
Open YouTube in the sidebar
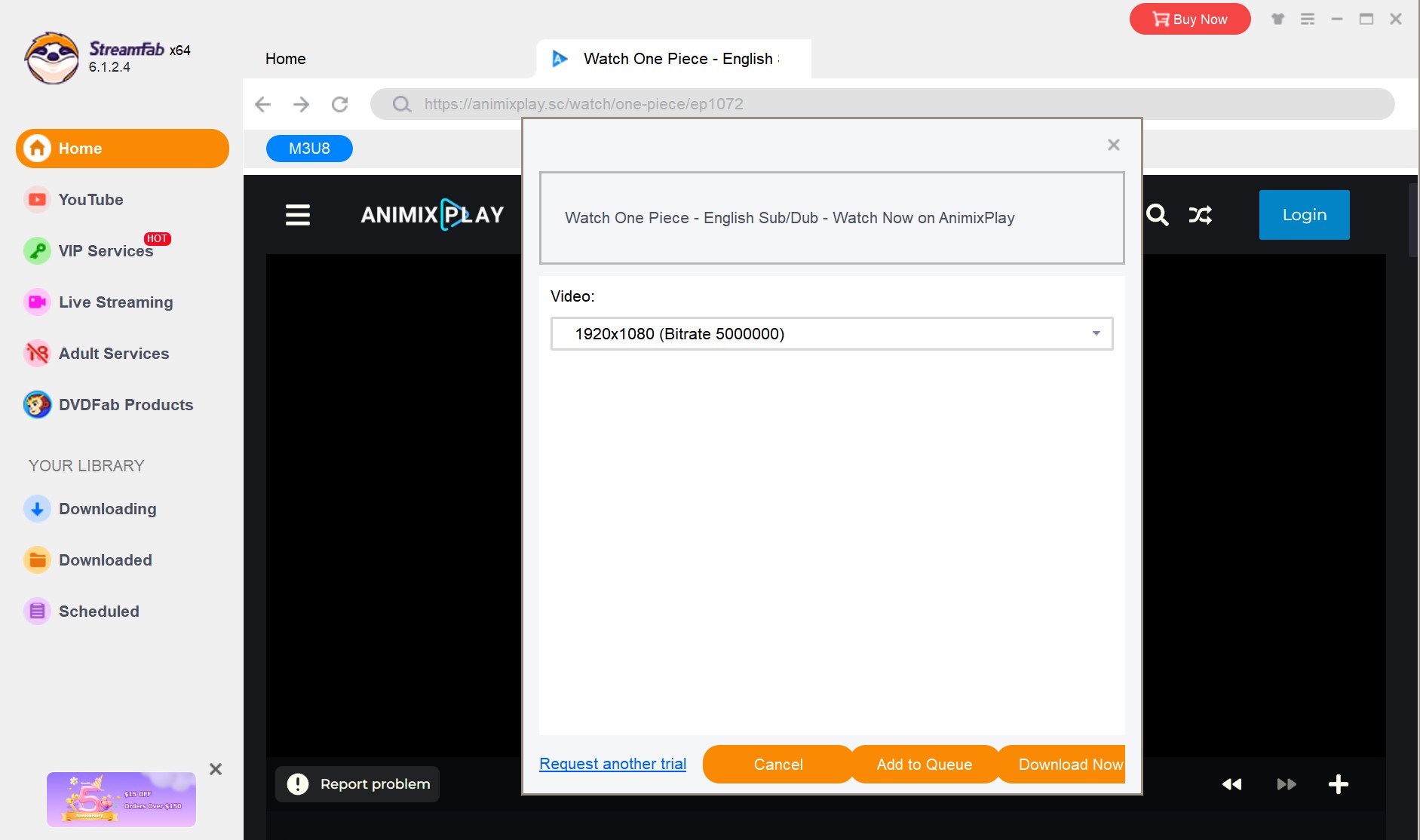pos(90,200)
